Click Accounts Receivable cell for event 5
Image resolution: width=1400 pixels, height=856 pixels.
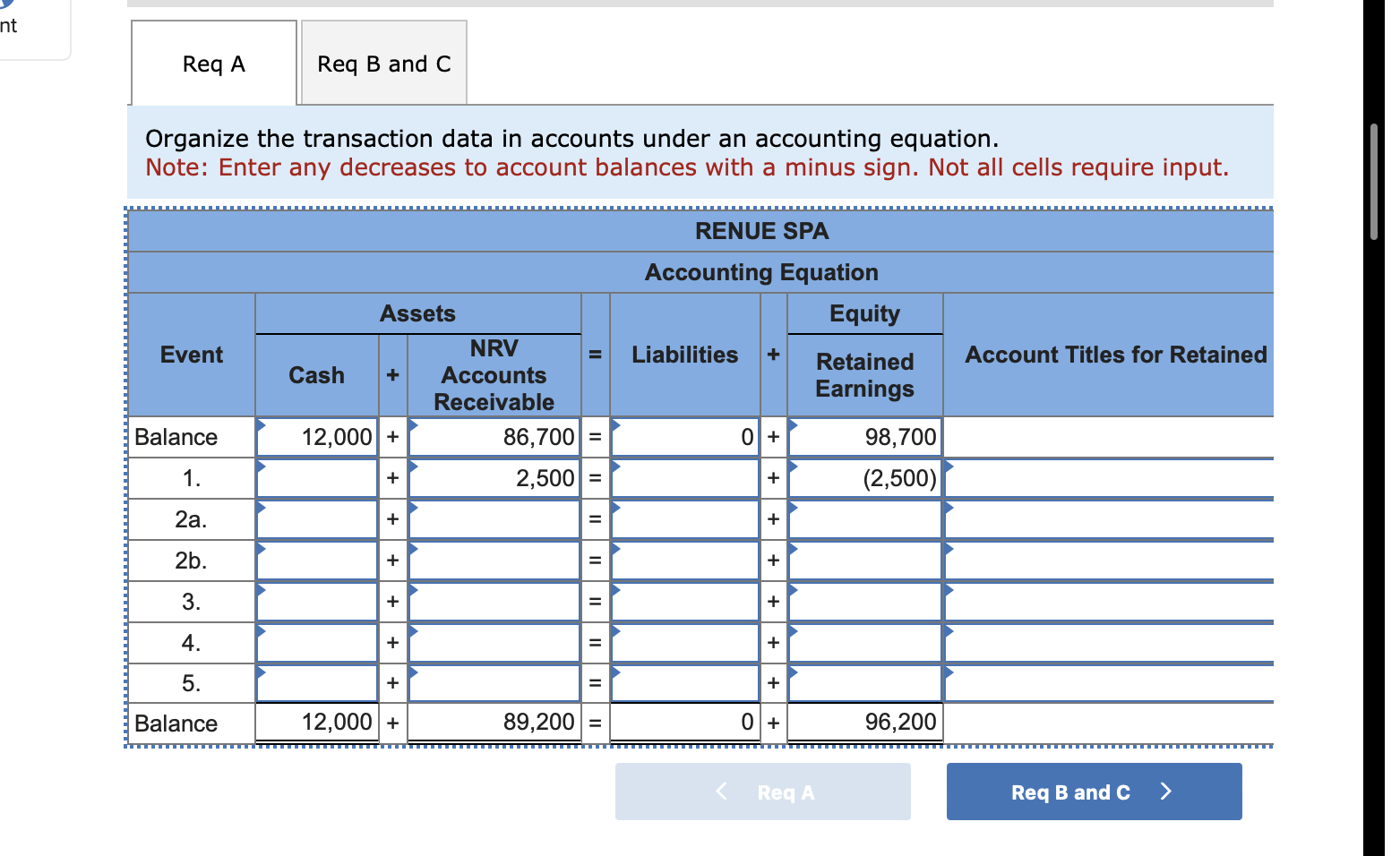pos(494,683)
